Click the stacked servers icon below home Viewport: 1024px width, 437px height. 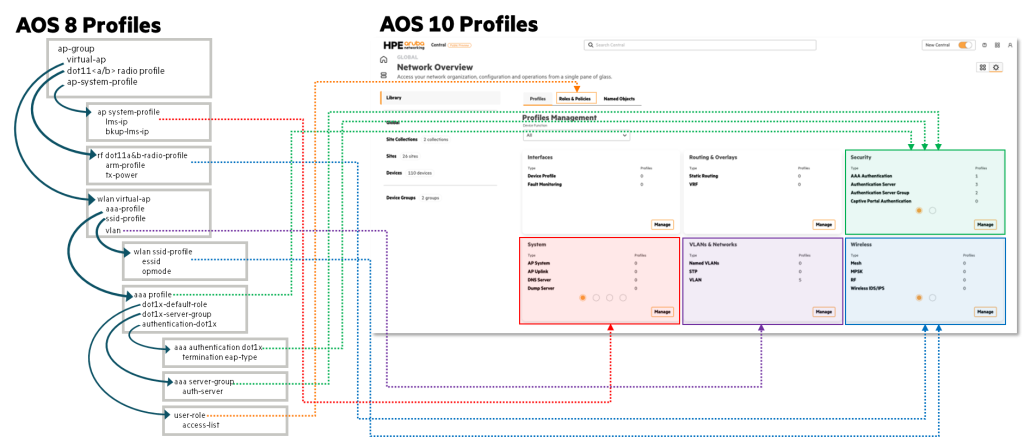click(383, 74)
